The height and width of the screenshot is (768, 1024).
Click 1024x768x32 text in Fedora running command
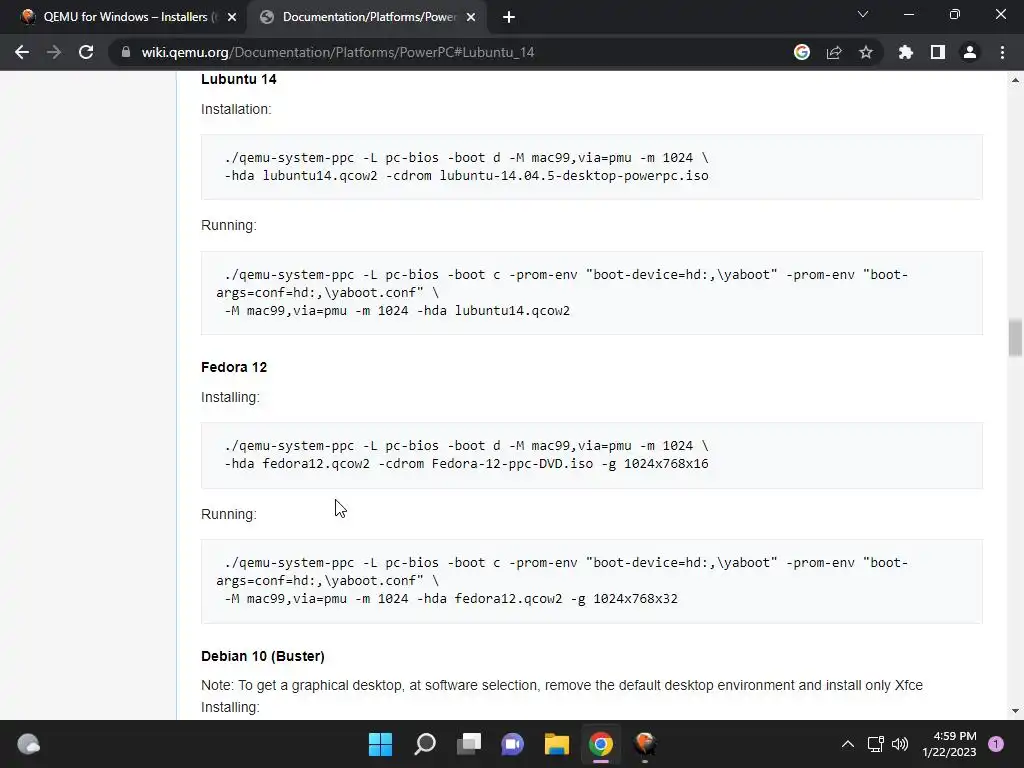click(635, 599)
